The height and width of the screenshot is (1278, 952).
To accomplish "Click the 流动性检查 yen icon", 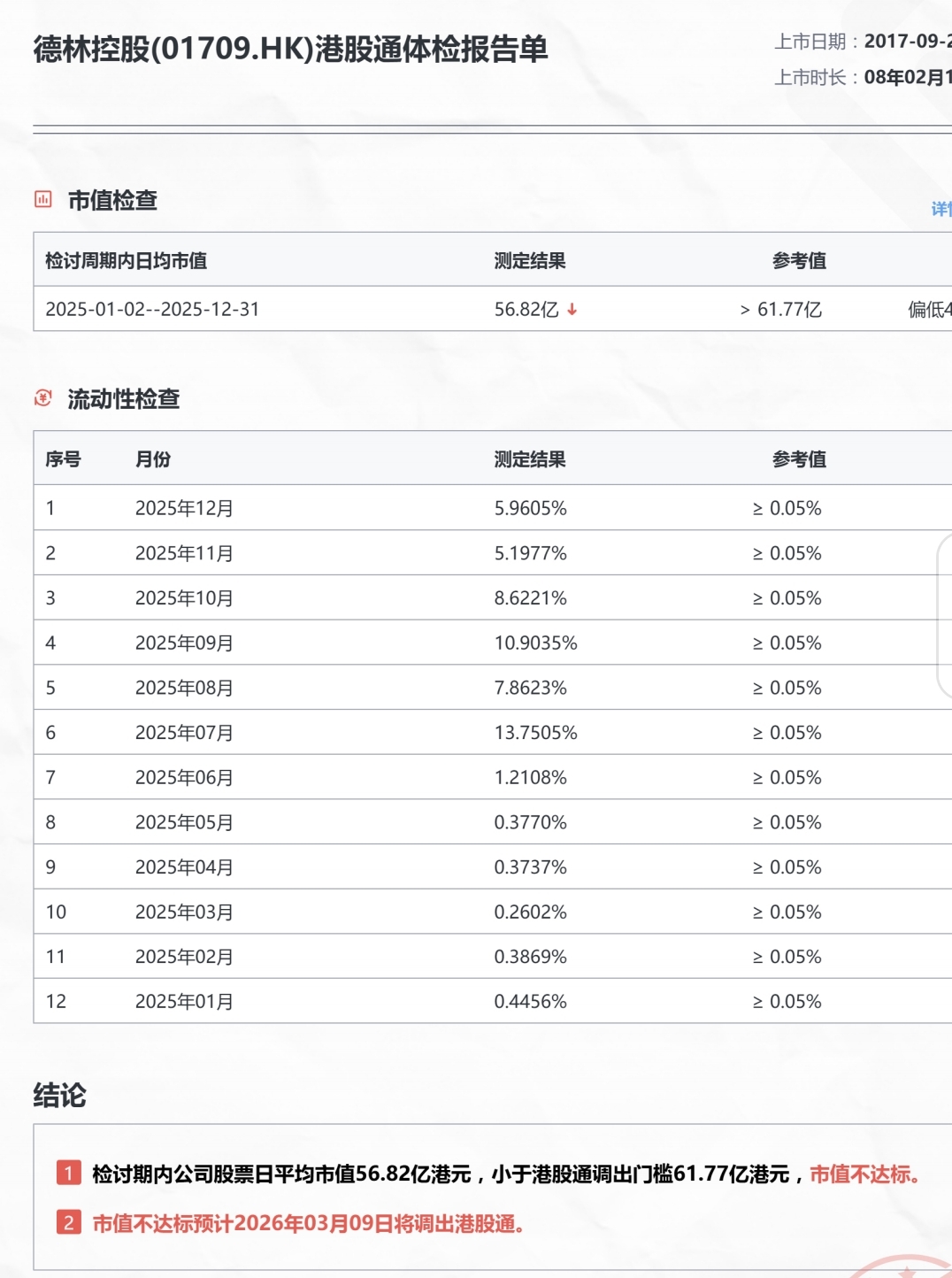I will [x=43, y=398].
